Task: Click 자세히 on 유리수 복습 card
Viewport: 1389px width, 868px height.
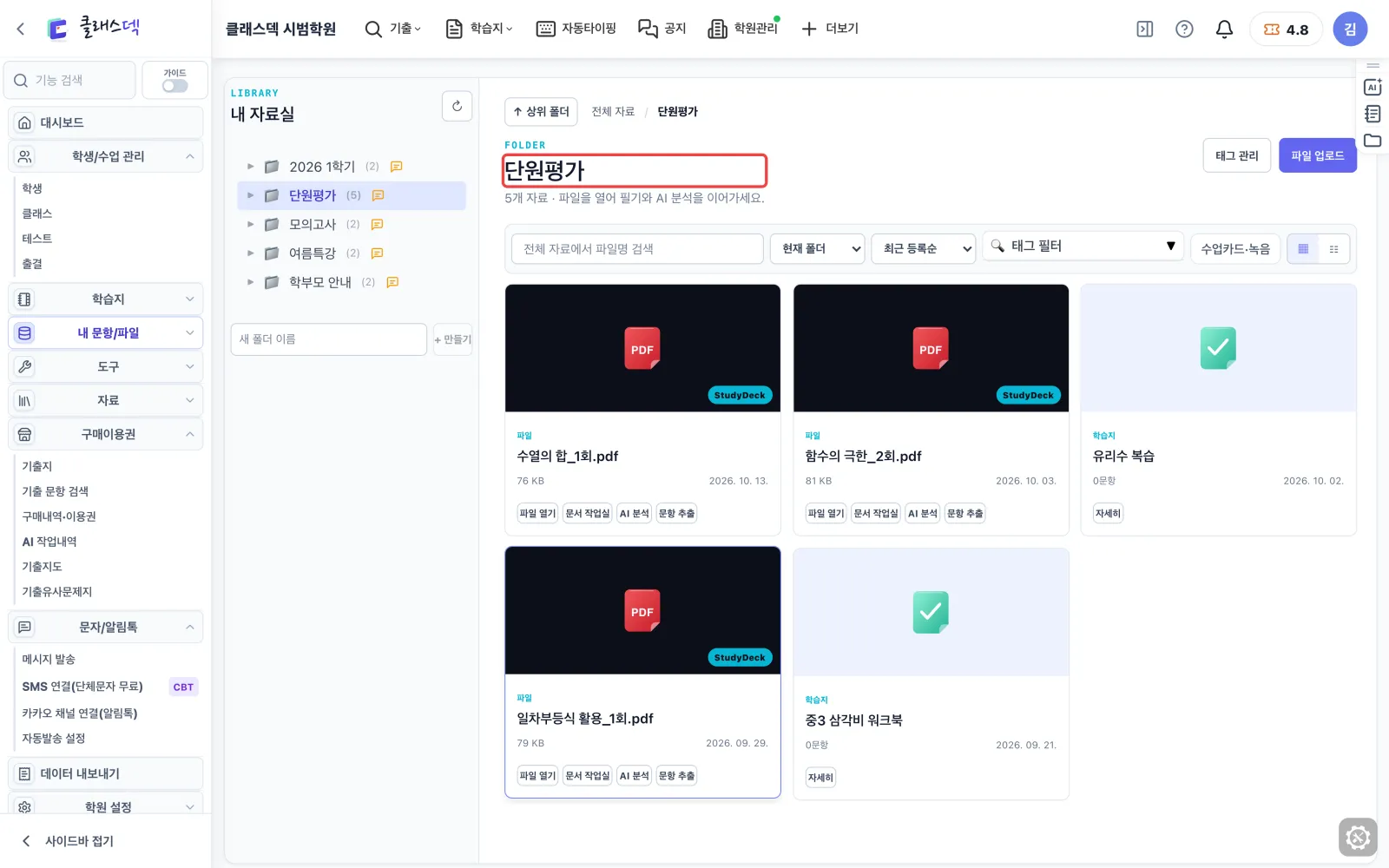Action: point(1108,514)
